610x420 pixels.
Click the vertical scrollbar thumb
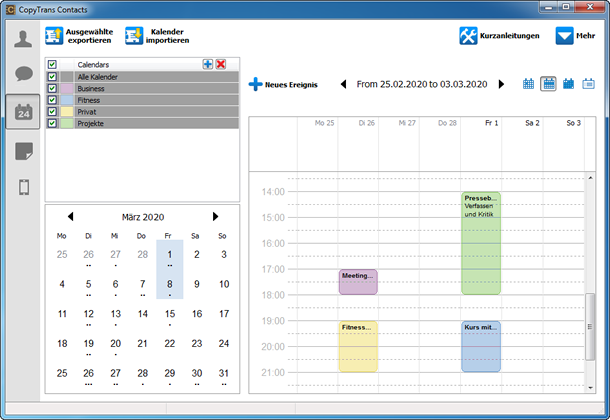590,327
